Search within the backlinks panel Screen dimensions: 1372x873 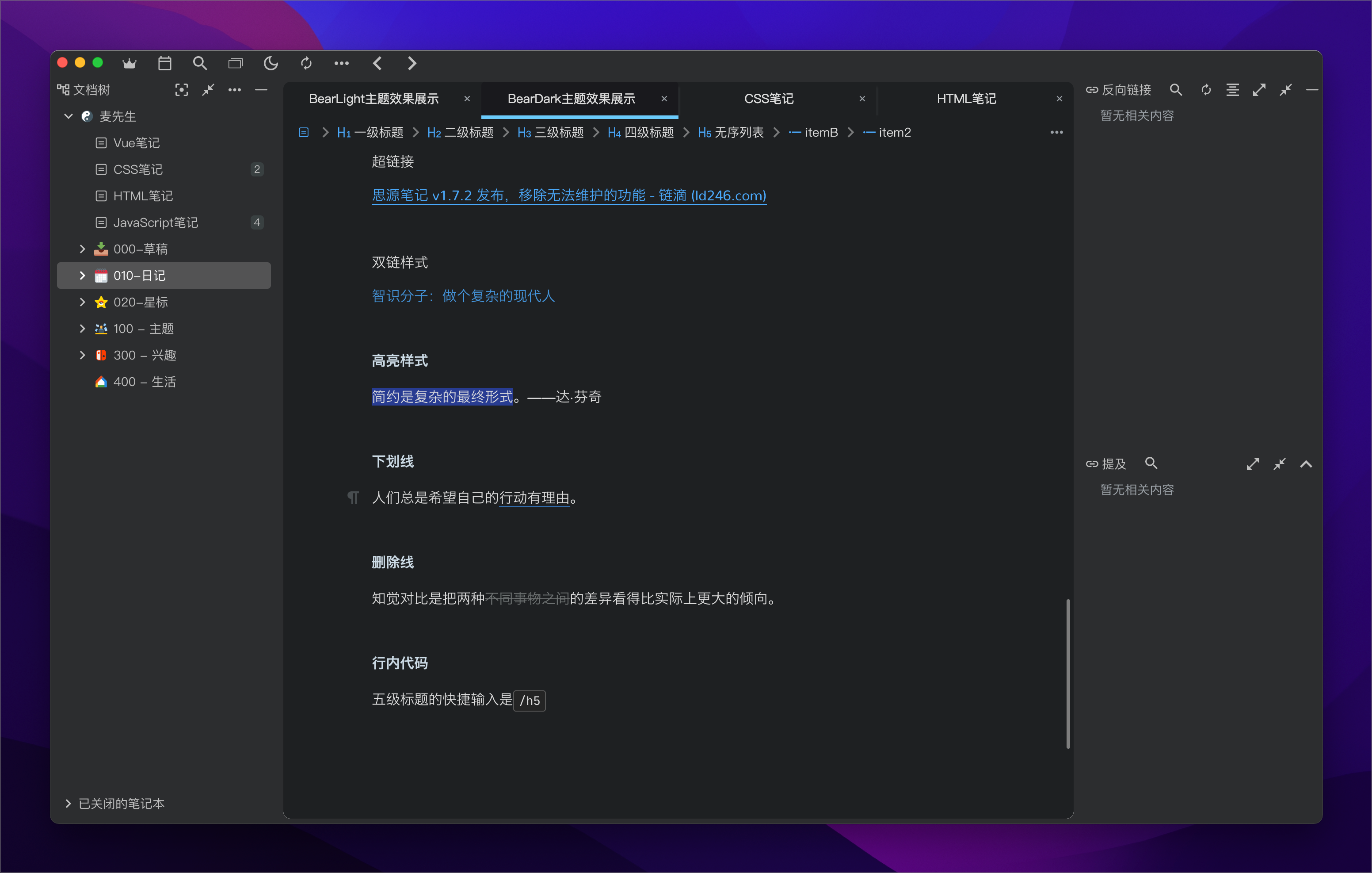click(1175, 89)
